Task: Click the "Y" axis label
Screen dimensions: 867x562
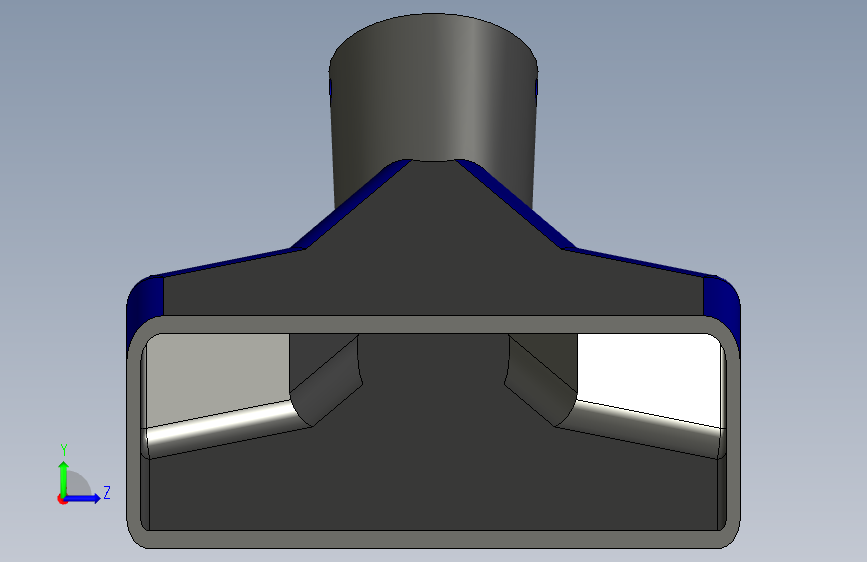Action: [64, 450]
